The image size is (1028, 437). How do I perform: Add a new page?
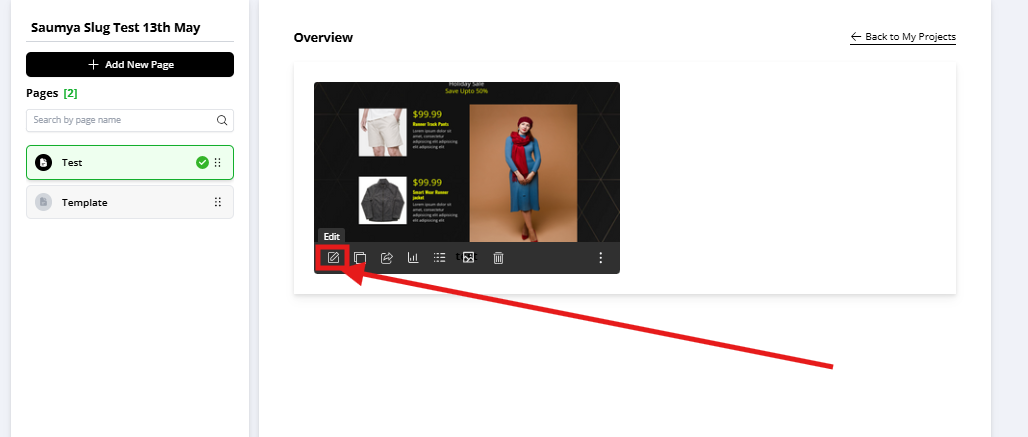(130, 64)
